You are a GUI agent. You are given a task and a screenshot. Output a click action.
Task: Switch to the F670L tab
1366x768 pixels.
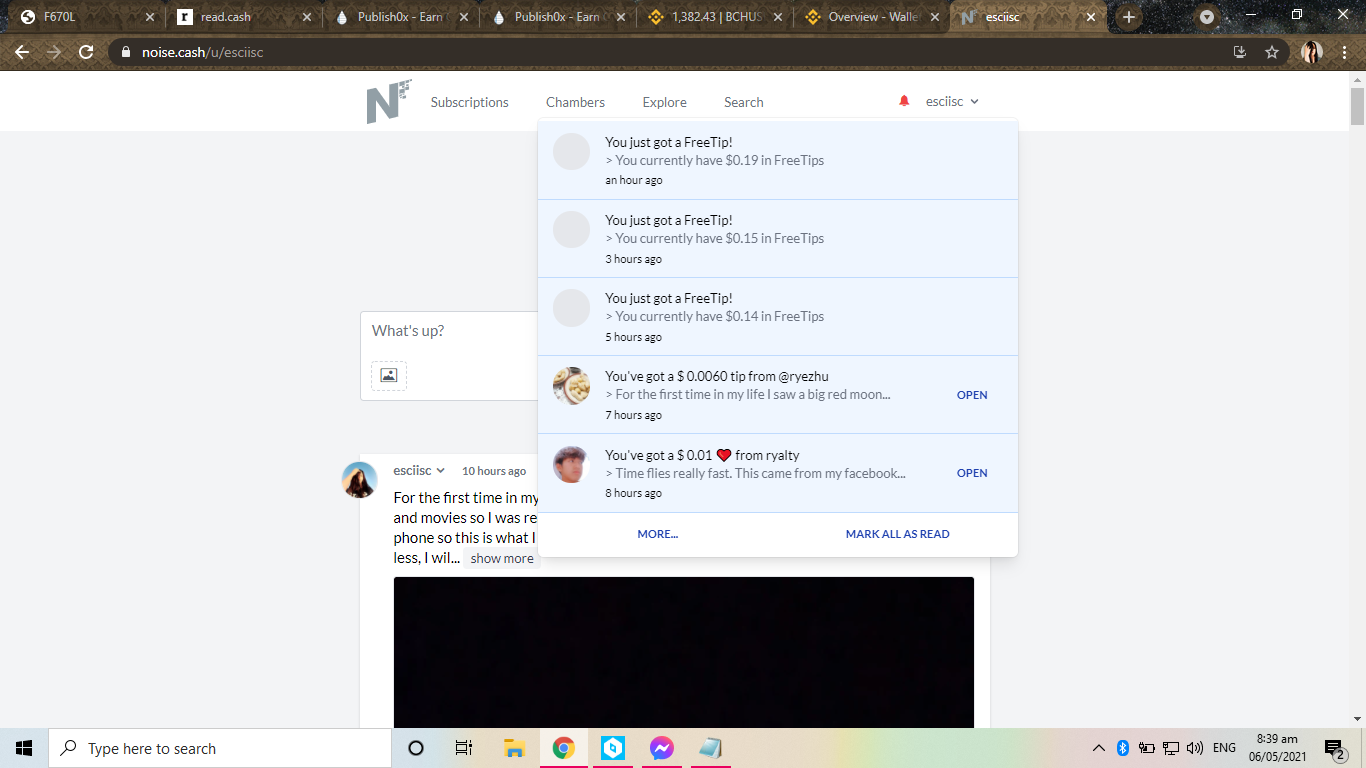coord(85,17)
